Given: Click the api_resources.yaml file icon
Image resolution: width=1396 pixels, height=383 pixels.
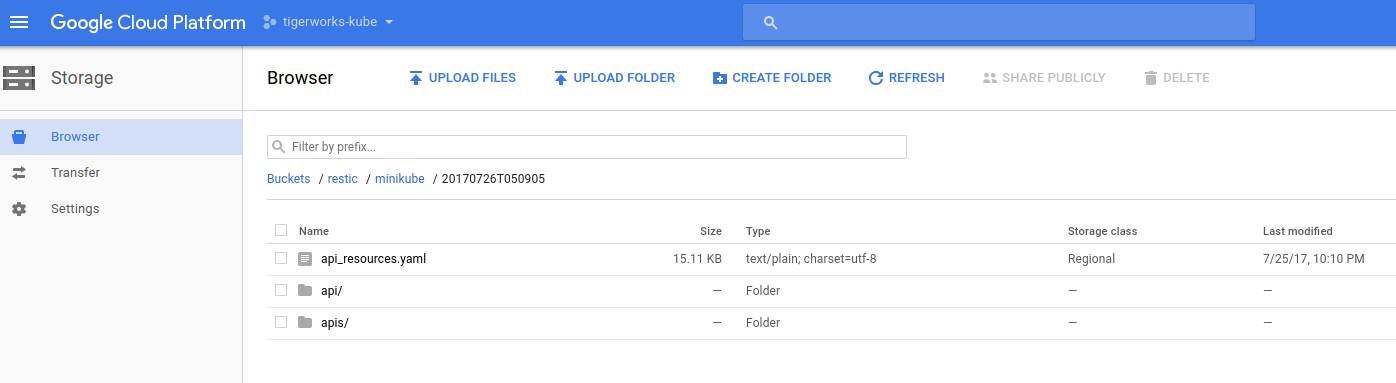Looking at the screenshot, I should 305,259.
